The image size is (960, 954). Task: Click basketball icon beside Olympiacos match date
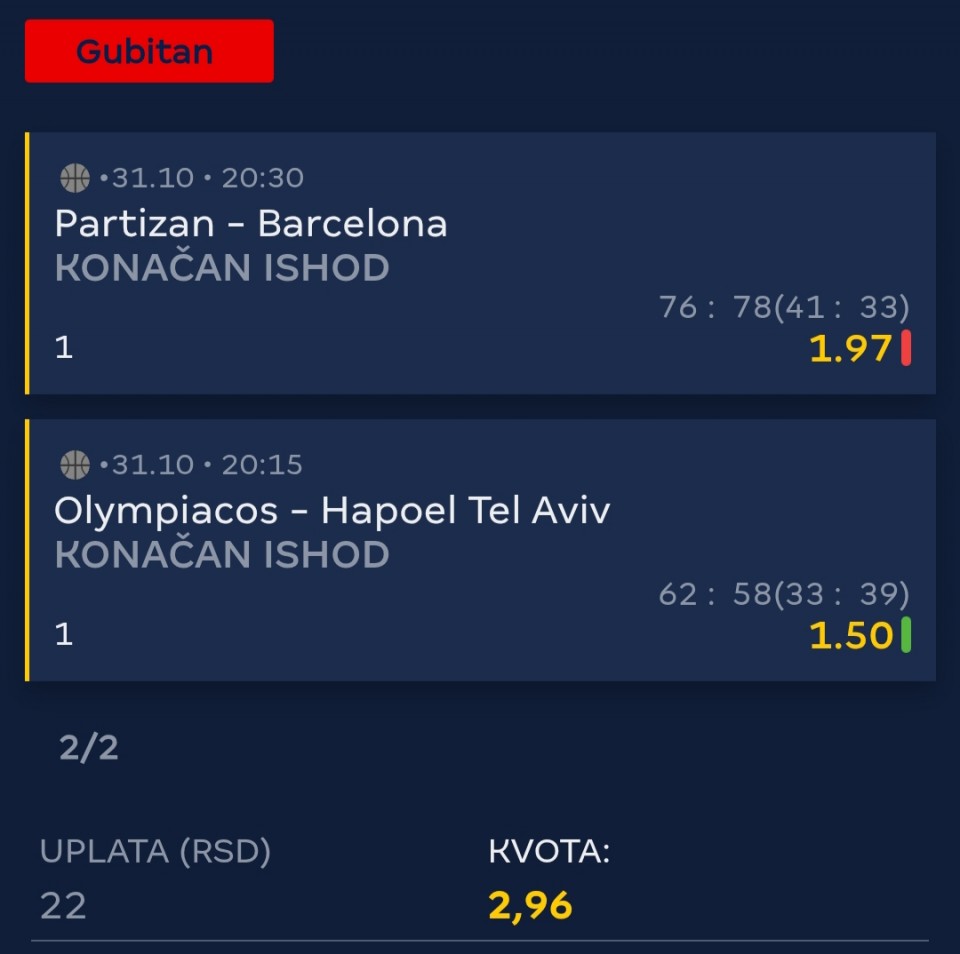point(75,465)
